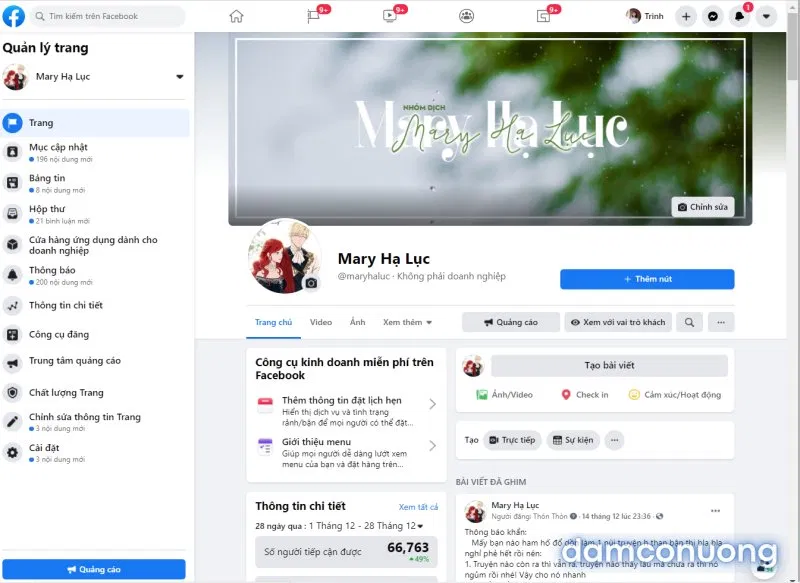The height and width of the screenshot is (583, 800).
Task: Expand the Xem thêm tab dropdown
Action: tap(407, 322)
